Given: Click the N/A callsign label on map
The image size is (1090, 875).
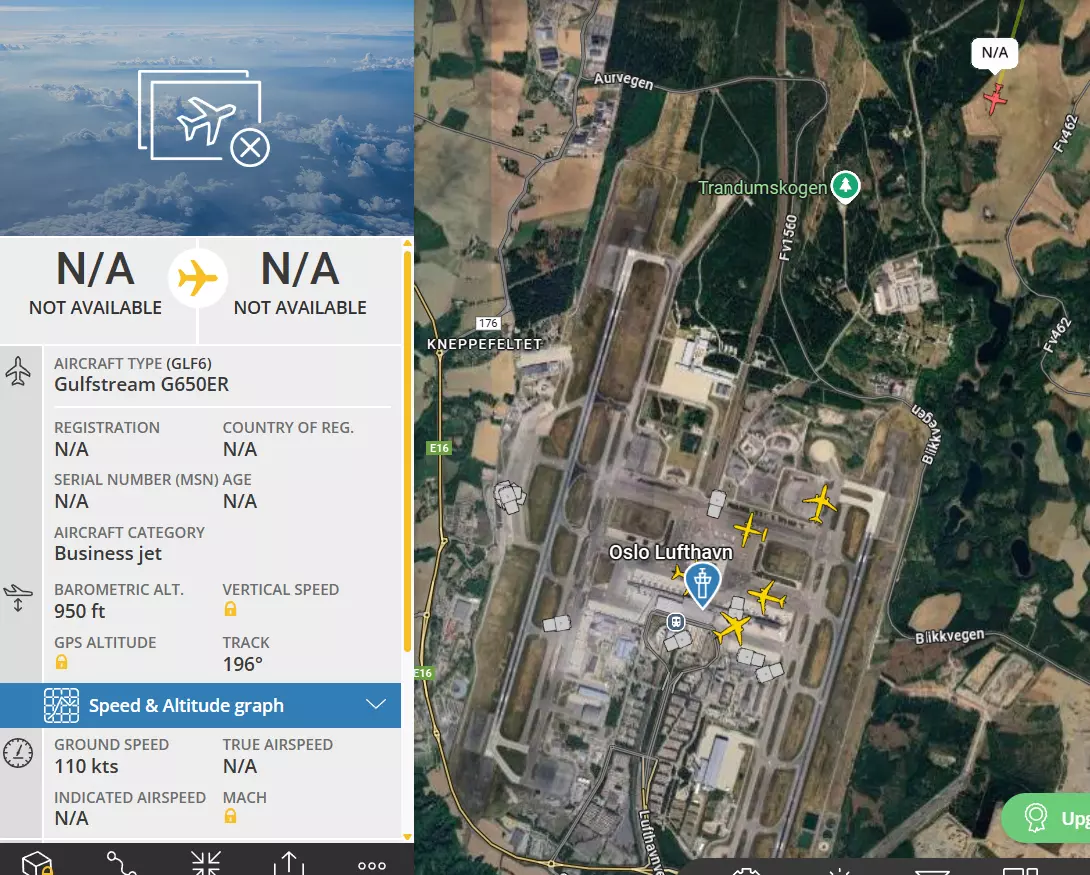Looking at the screenshot, I should pyautogui.click(x=994, y=53).
